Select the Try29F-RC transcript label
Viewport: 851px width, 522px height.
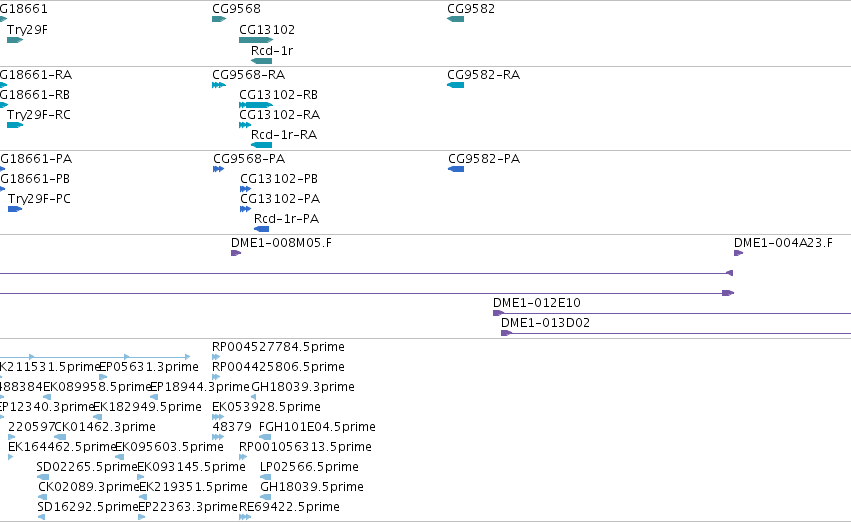pos(39,115)
